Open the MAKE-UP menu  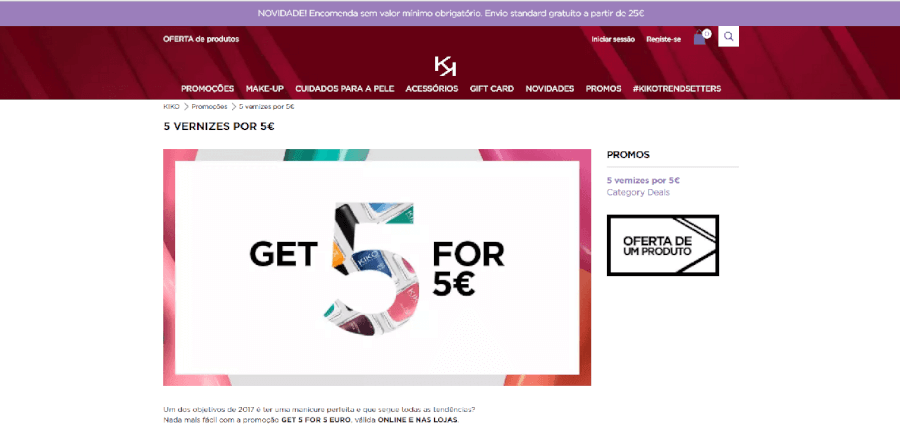(x=265, y=88)
